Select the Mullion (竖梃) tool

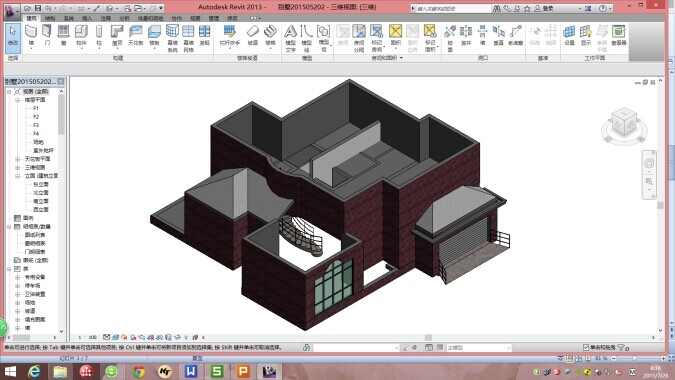(204, 35)
